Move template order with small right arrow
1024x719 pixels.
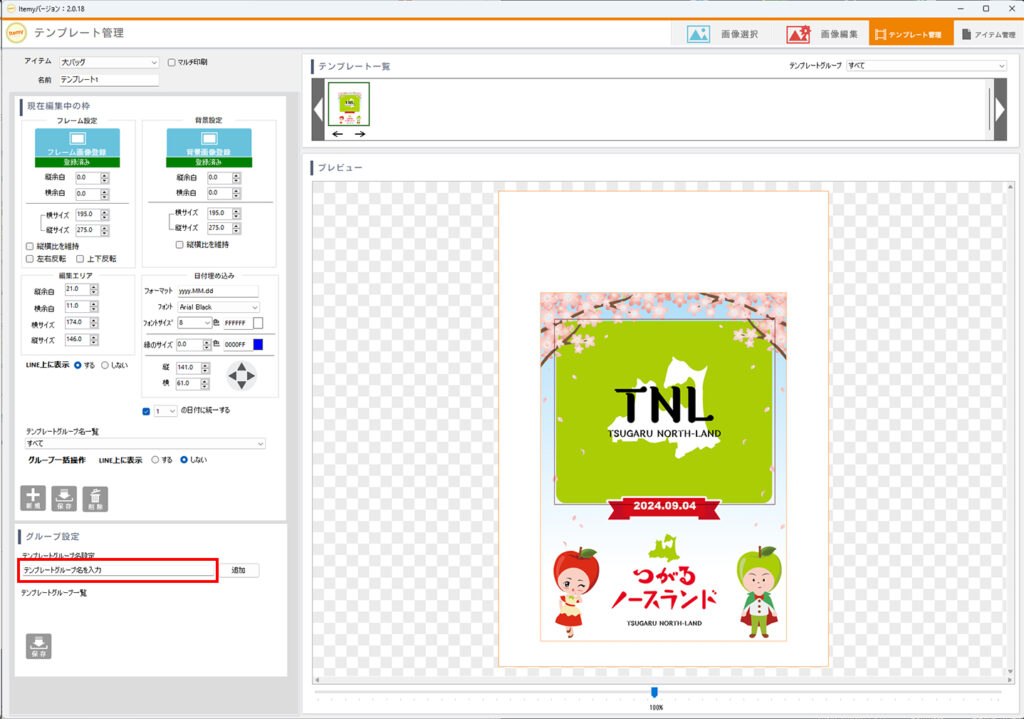[360, 134]
